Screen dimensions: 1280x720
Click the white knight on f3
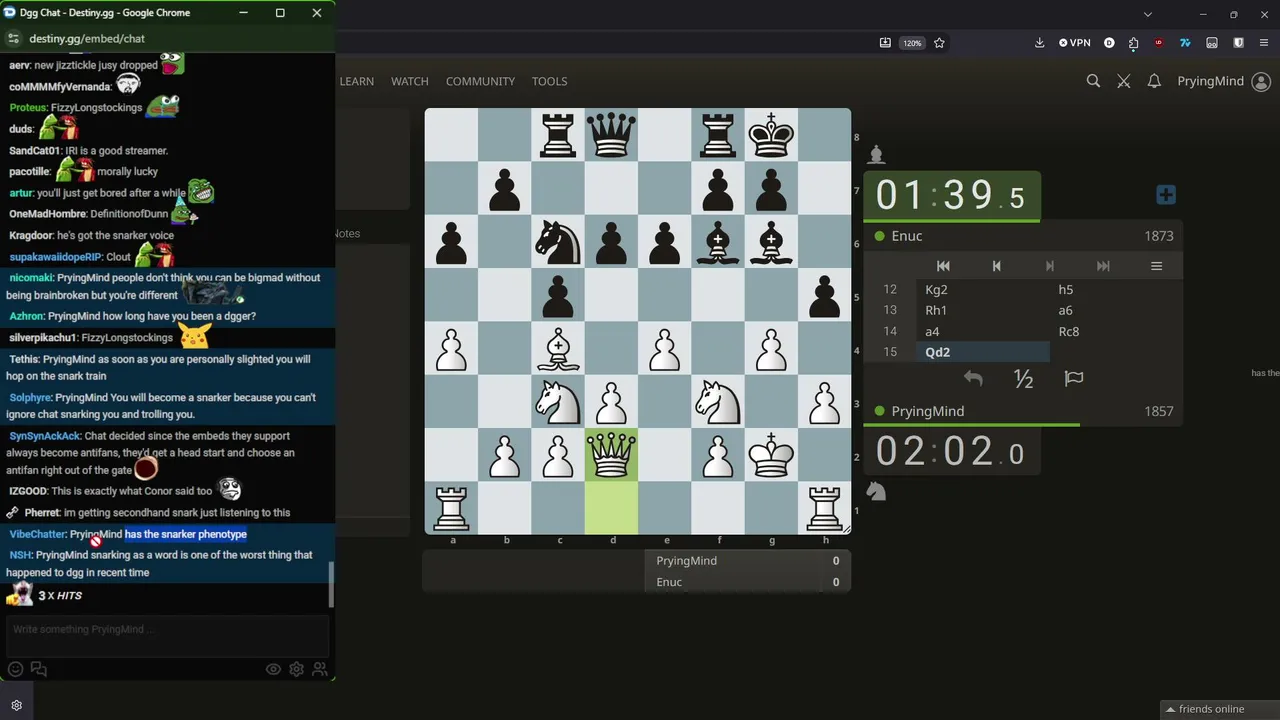[x=718, y=401]
